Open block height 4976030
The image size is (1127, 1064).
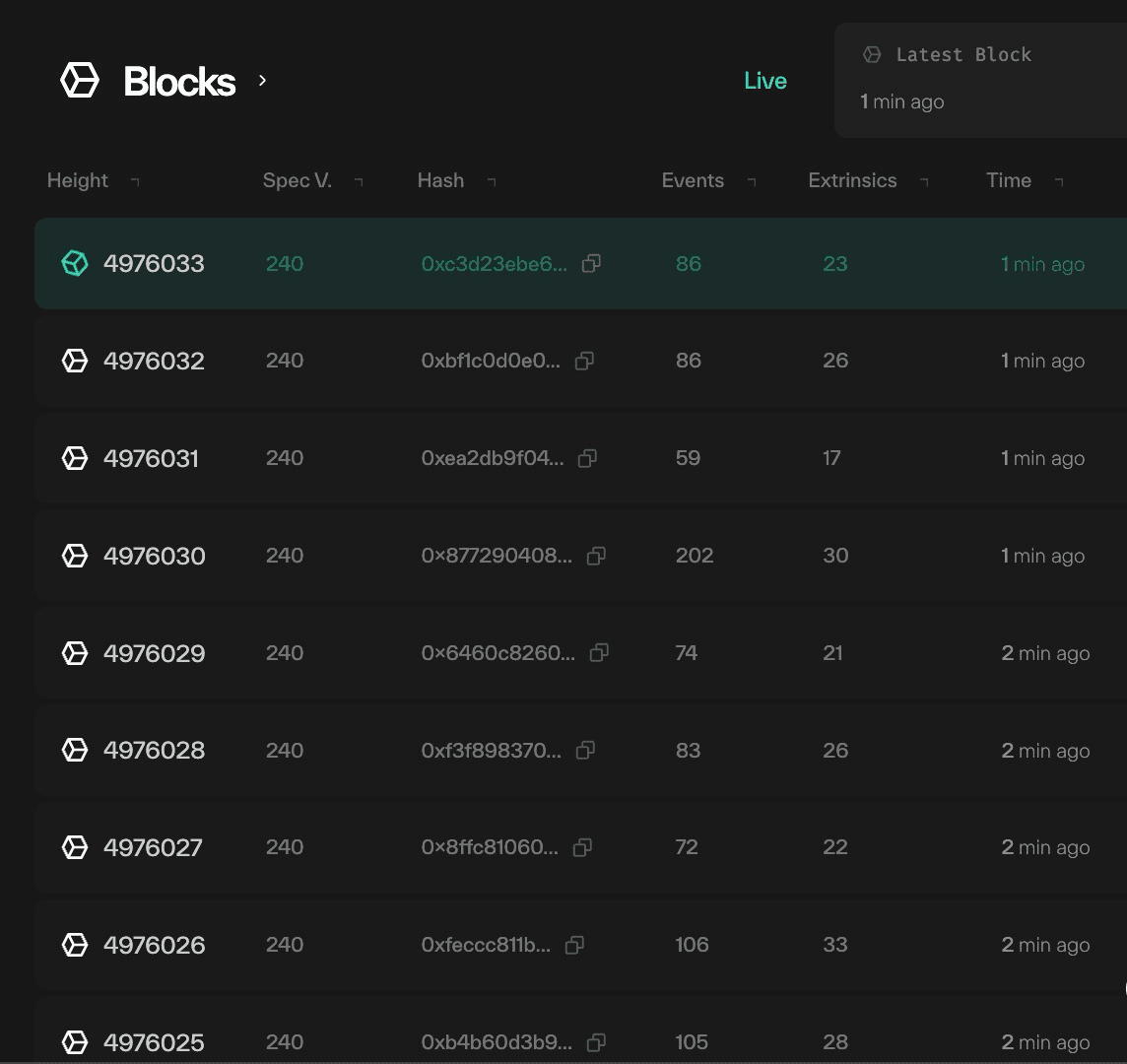tap(155, 556)
